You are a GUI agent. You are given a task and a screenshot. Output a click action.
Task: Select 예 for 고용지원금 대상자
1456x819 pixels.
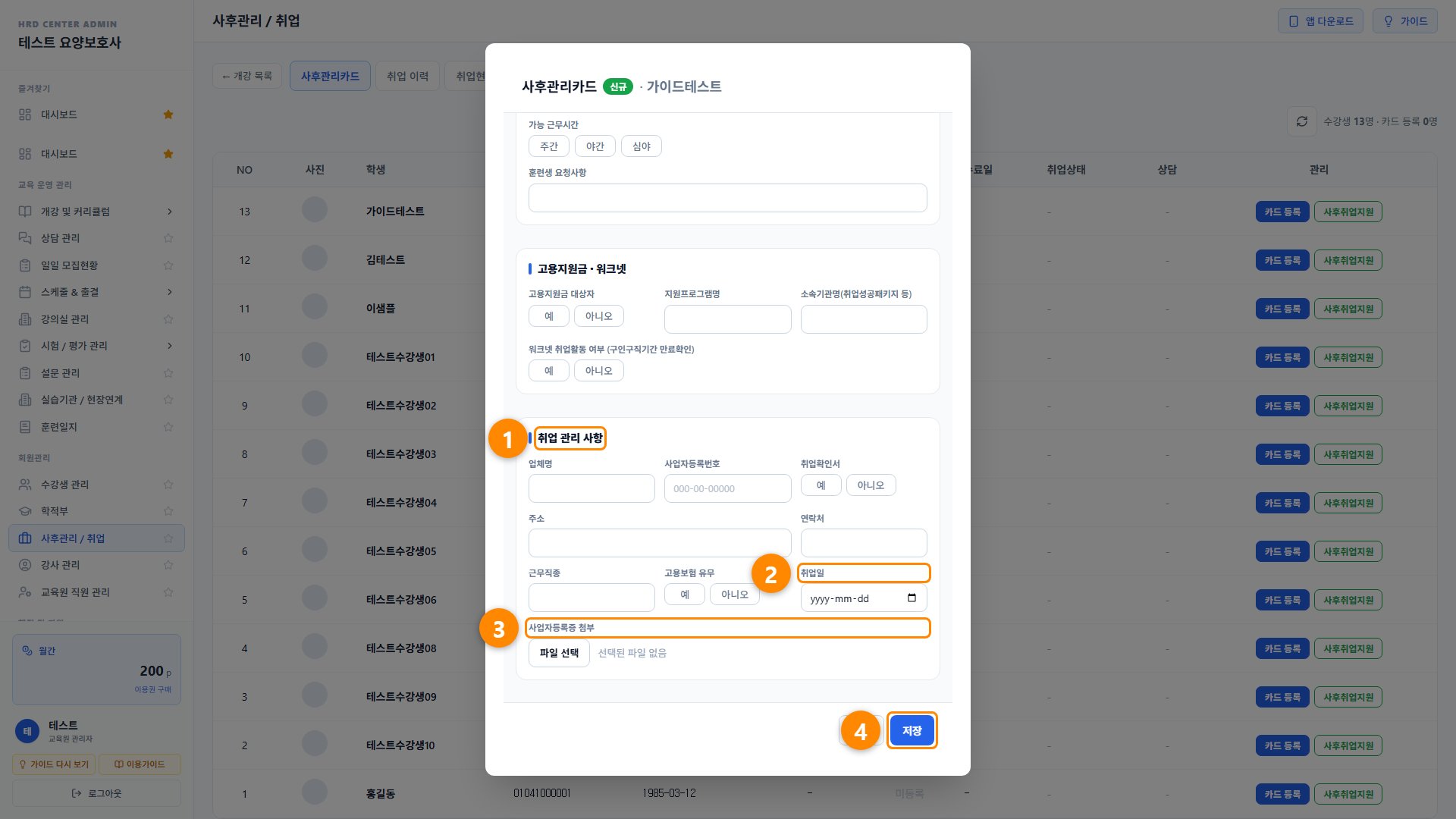coord(549,316)
